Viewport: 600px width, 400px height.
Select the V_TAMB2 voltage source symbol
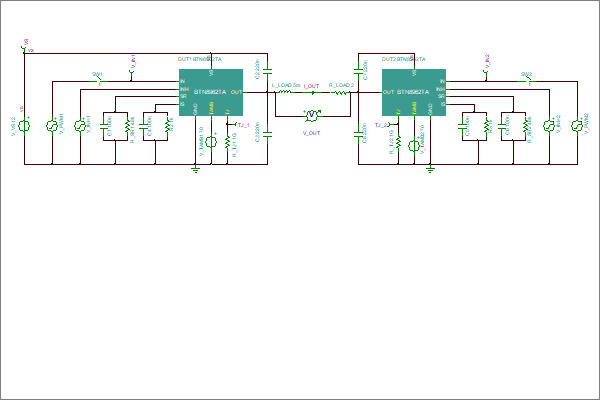click(x=414, y=145)
